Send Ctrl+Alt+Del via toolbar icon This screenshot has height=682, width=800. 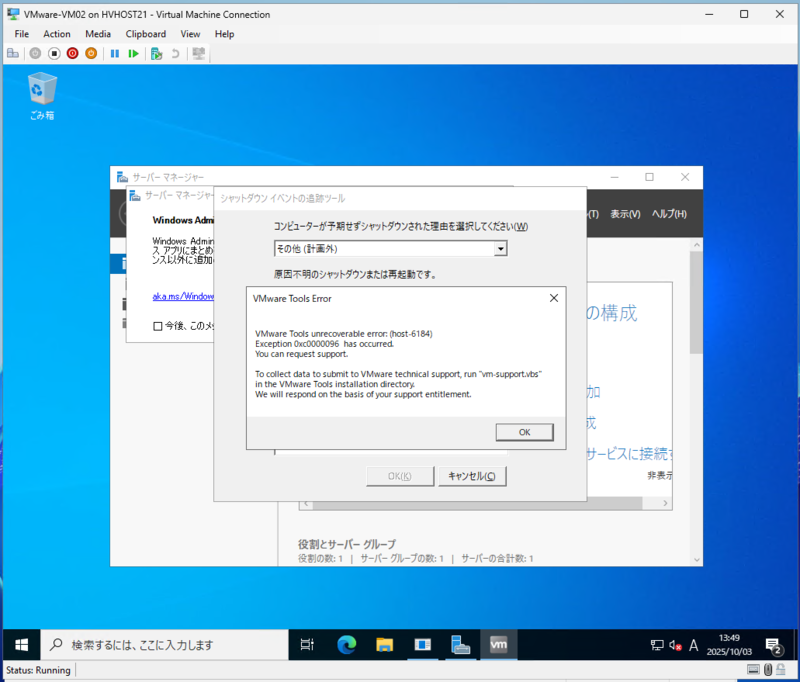(13, 53)
